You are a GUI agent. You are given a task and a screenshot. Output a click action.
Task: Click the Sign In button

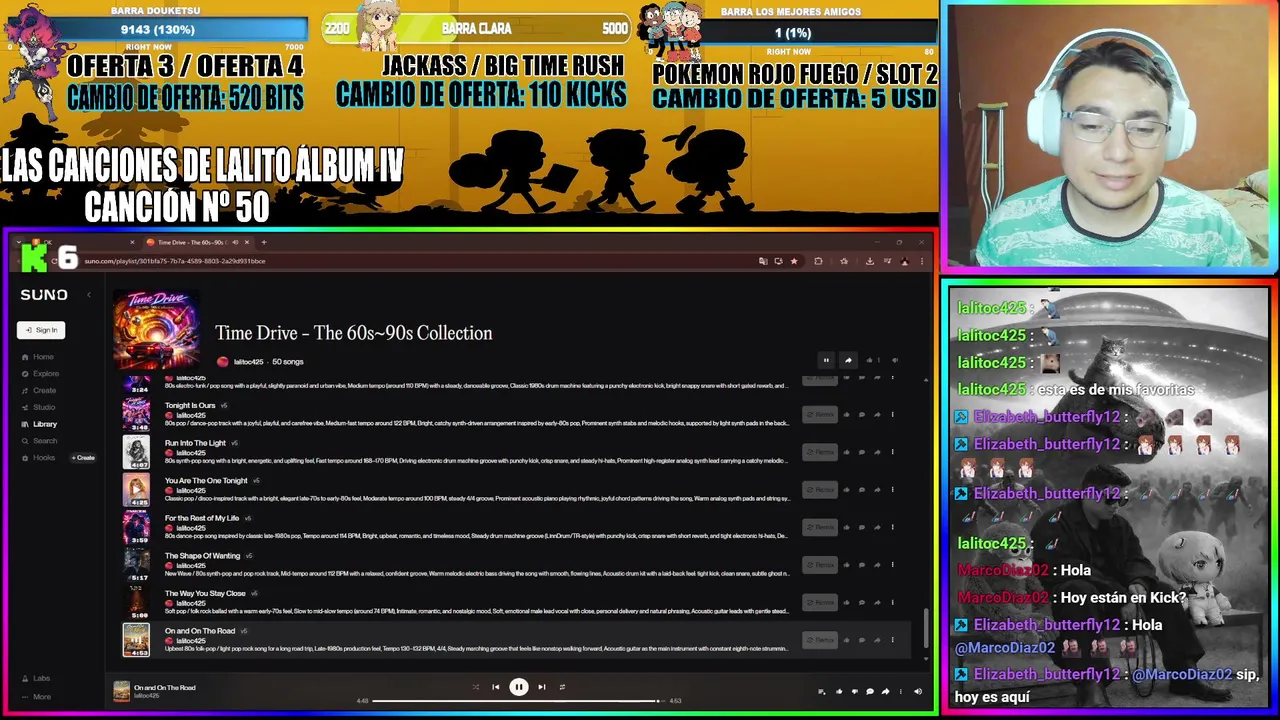pyautogui.click(x=41, y=330)
